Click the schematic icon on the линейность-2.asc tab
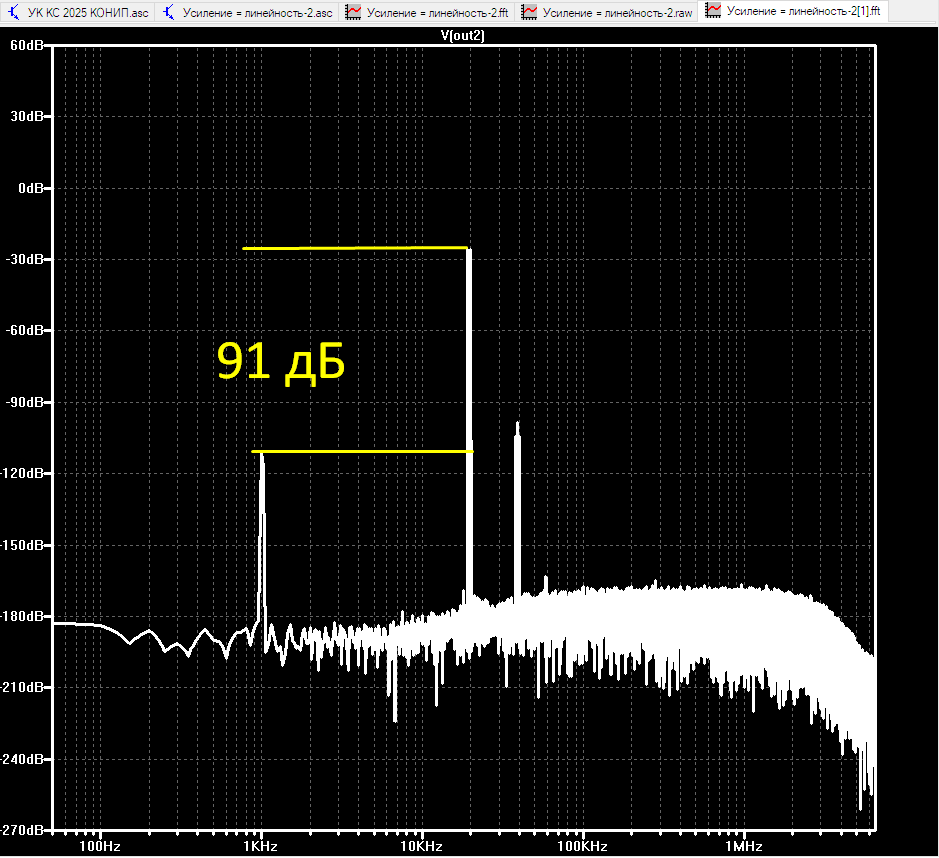 click(x=169, y=12)
